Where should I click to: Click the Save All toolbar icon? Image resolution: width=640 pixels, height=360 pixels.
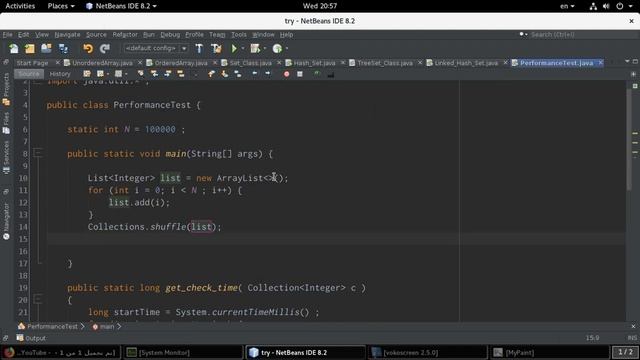(x=63, y=49)
